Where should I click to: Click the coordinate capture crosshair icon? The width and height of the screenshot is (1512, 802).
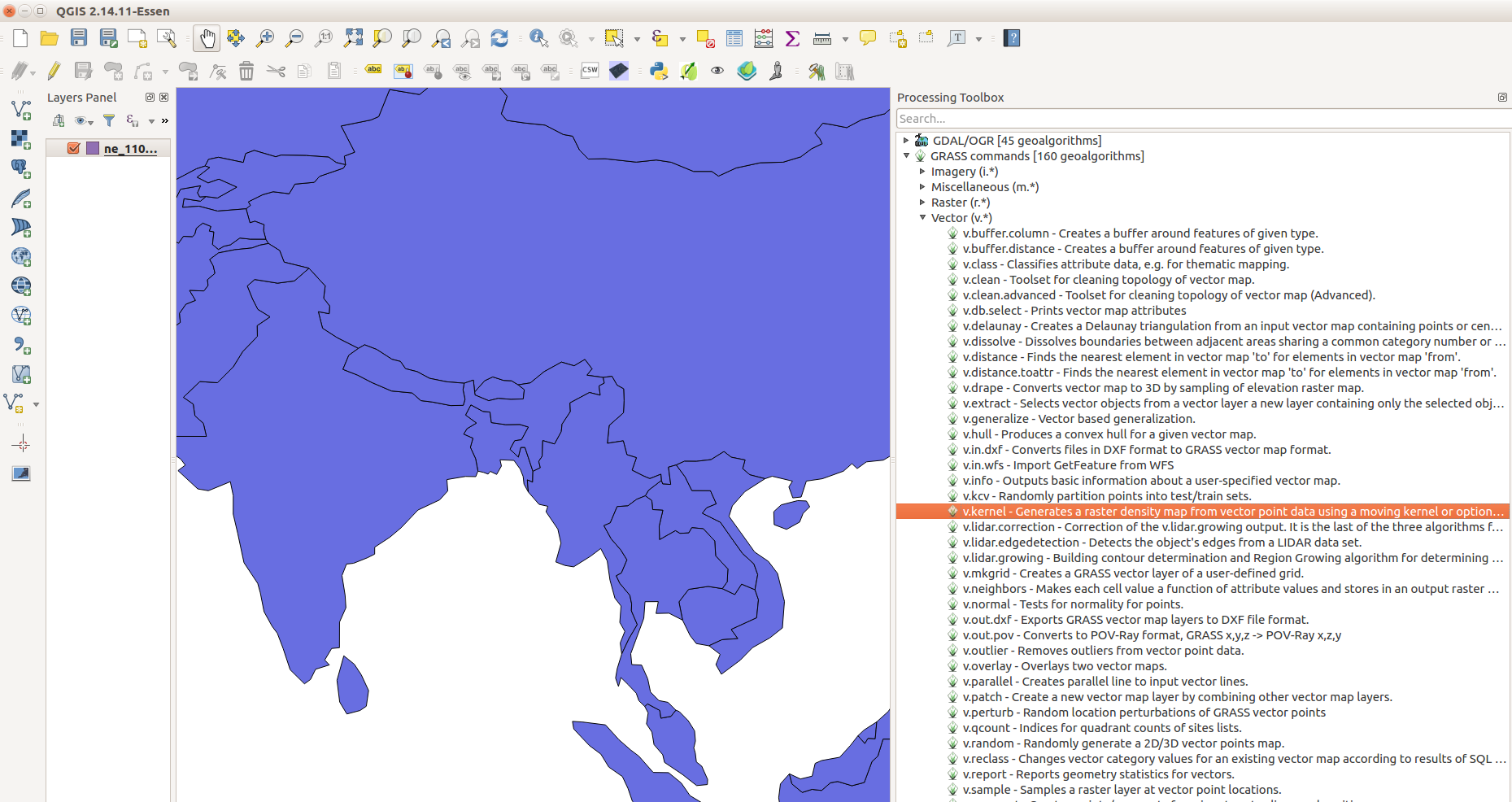tap(21, 444)
